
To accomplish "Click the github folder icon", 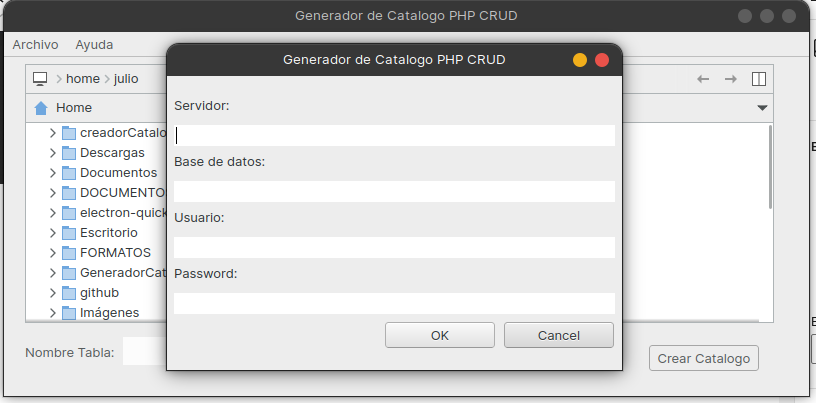I will pos(69,293).
